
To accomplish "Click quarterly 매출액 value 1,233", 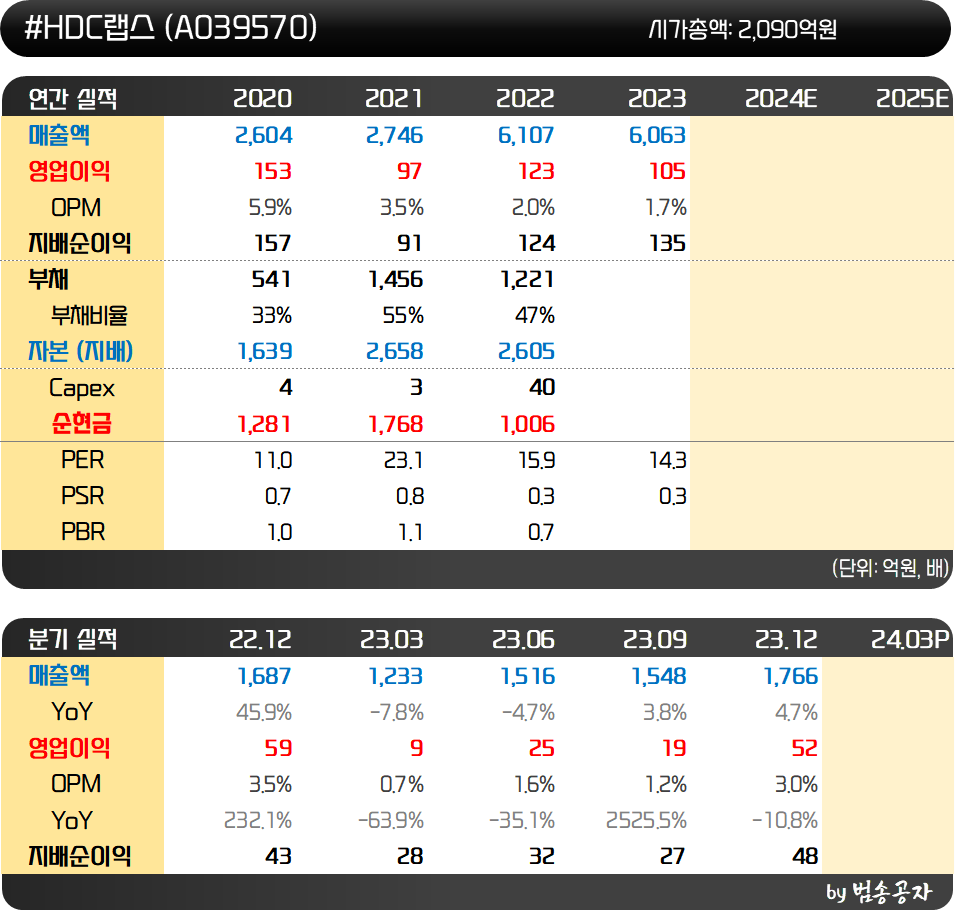I will 396,676.
